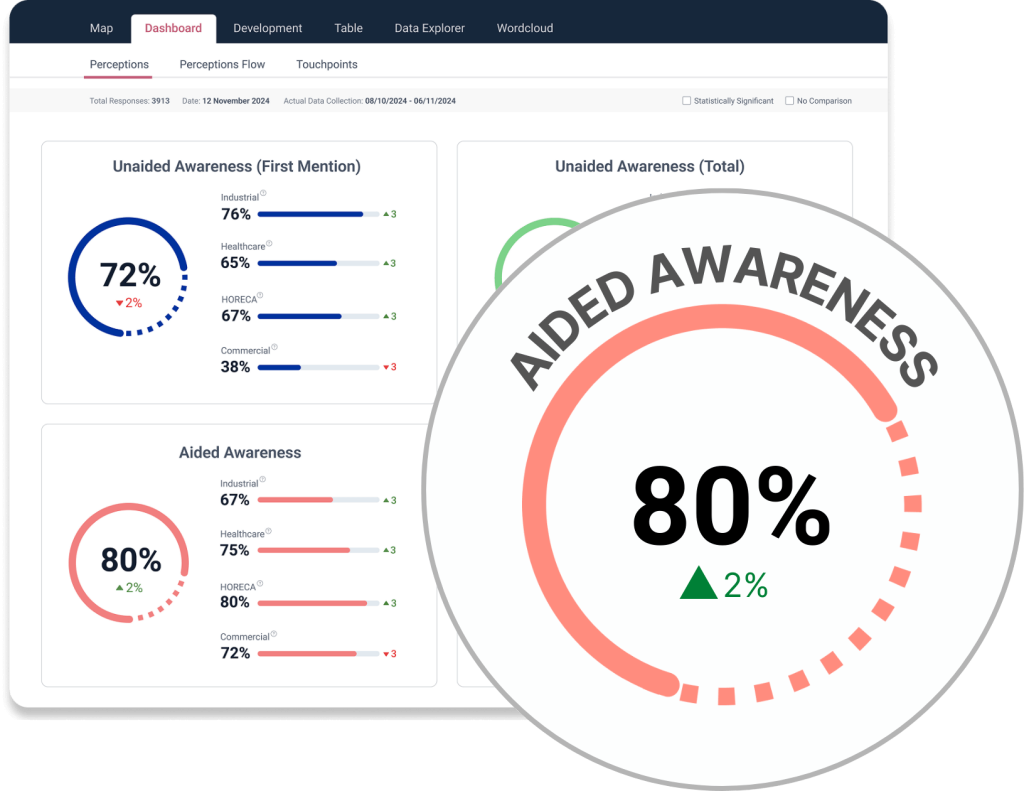Select the Table tab
The height and width of the screenshot is (791, 1024).
tap(348, 28)
